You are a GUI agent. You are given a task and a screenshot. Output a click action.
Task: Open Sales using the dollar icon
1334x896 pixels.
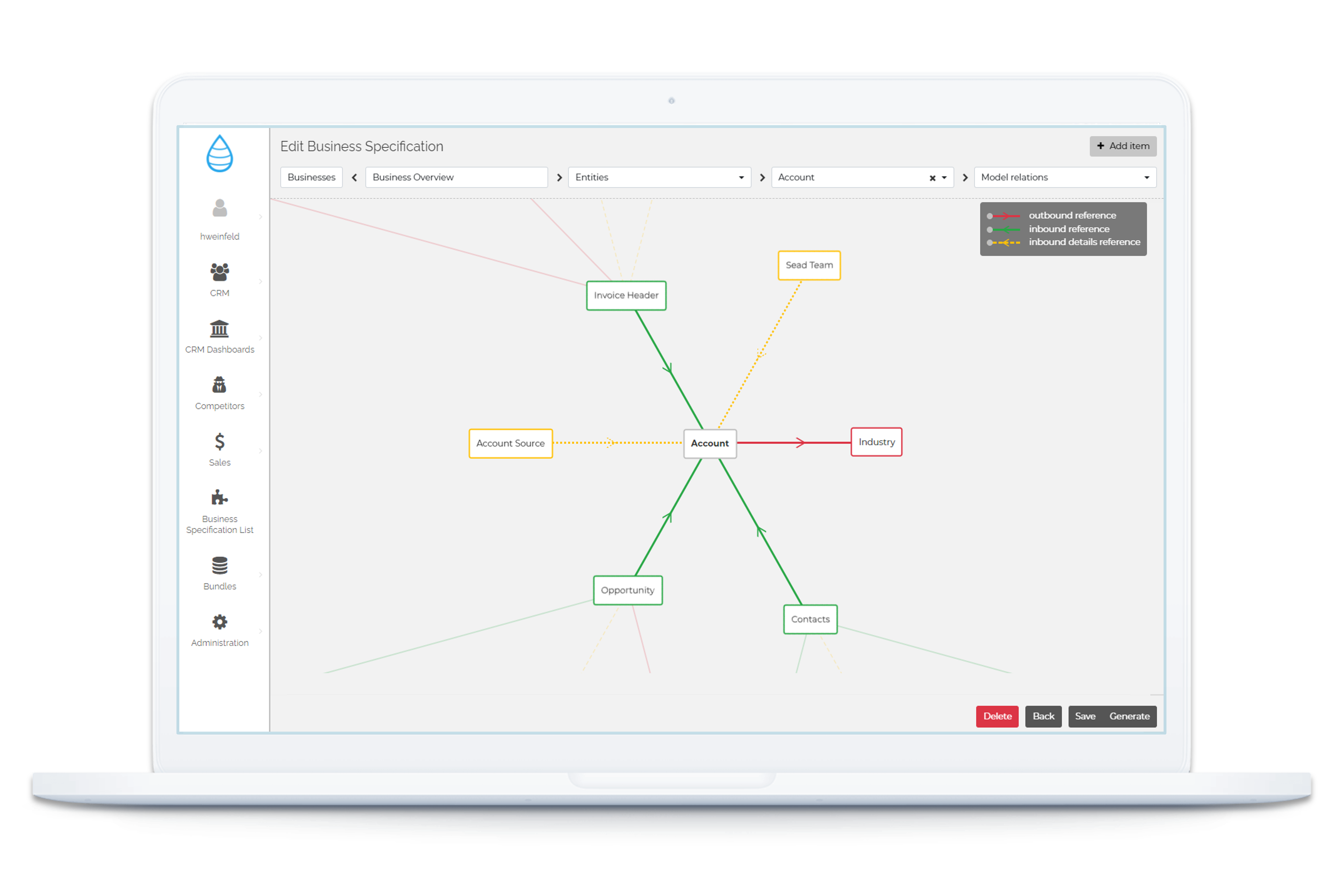pyautogui.click(x=219, y=441)
